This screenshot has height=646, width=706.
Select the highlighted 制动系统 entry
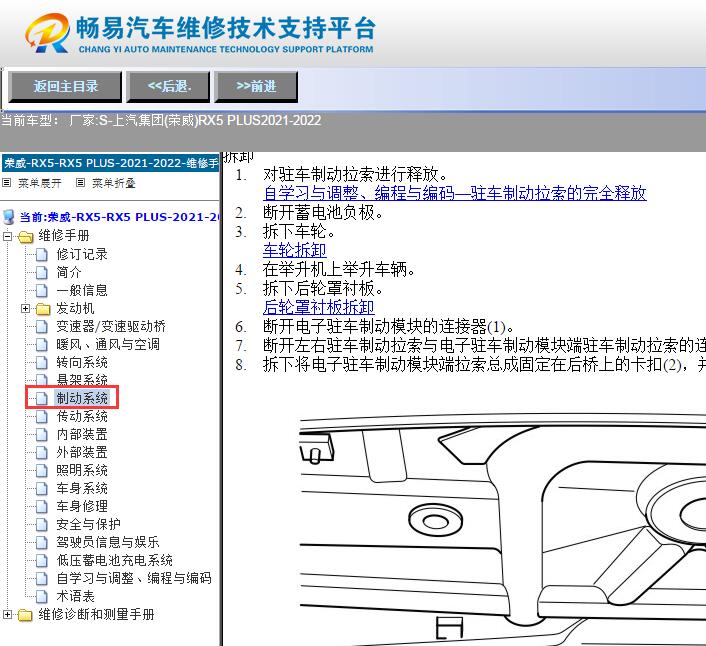tap(82, 398)
